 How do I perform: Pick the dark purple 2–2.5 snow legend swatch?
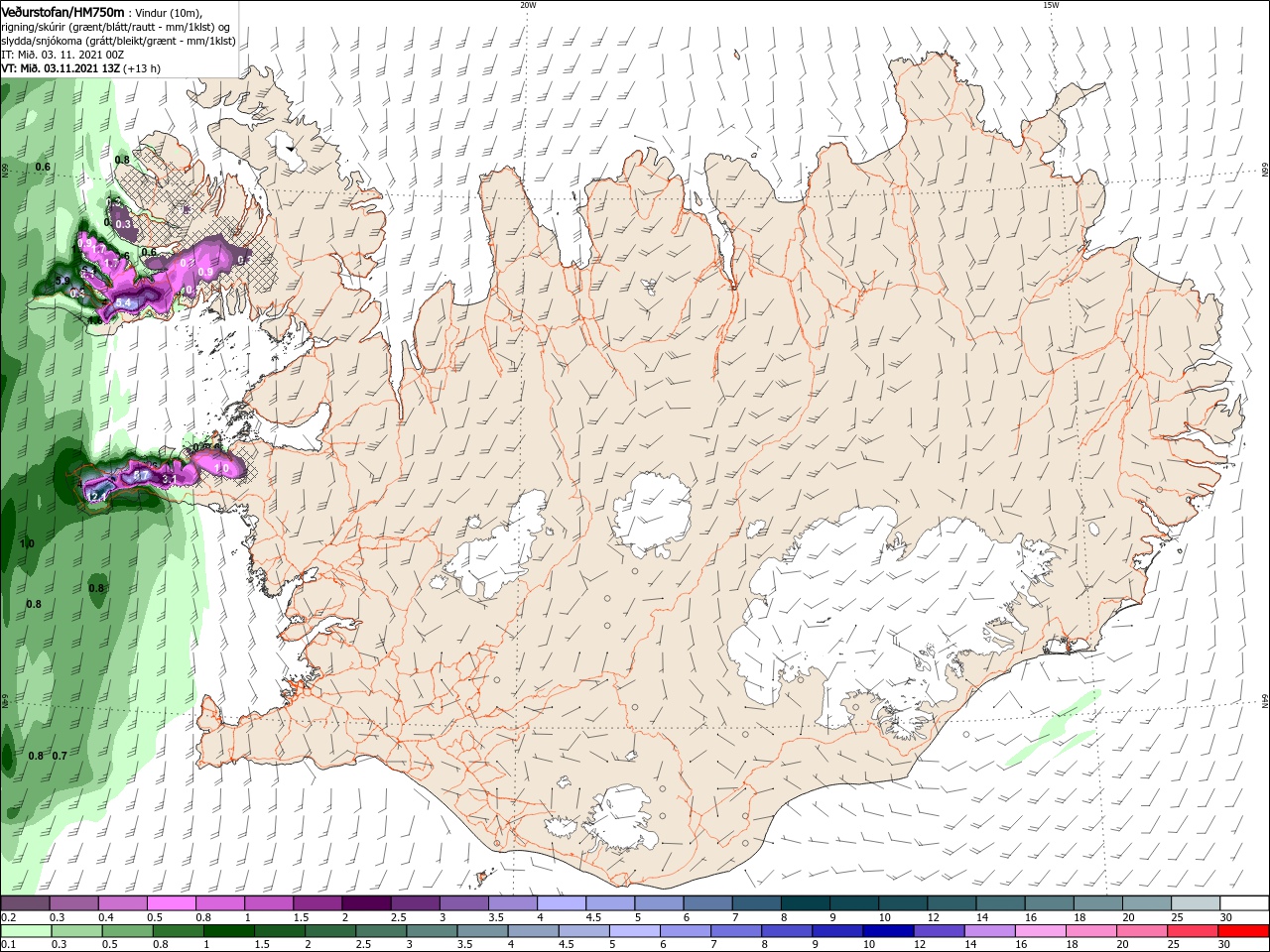click(366, 903)
